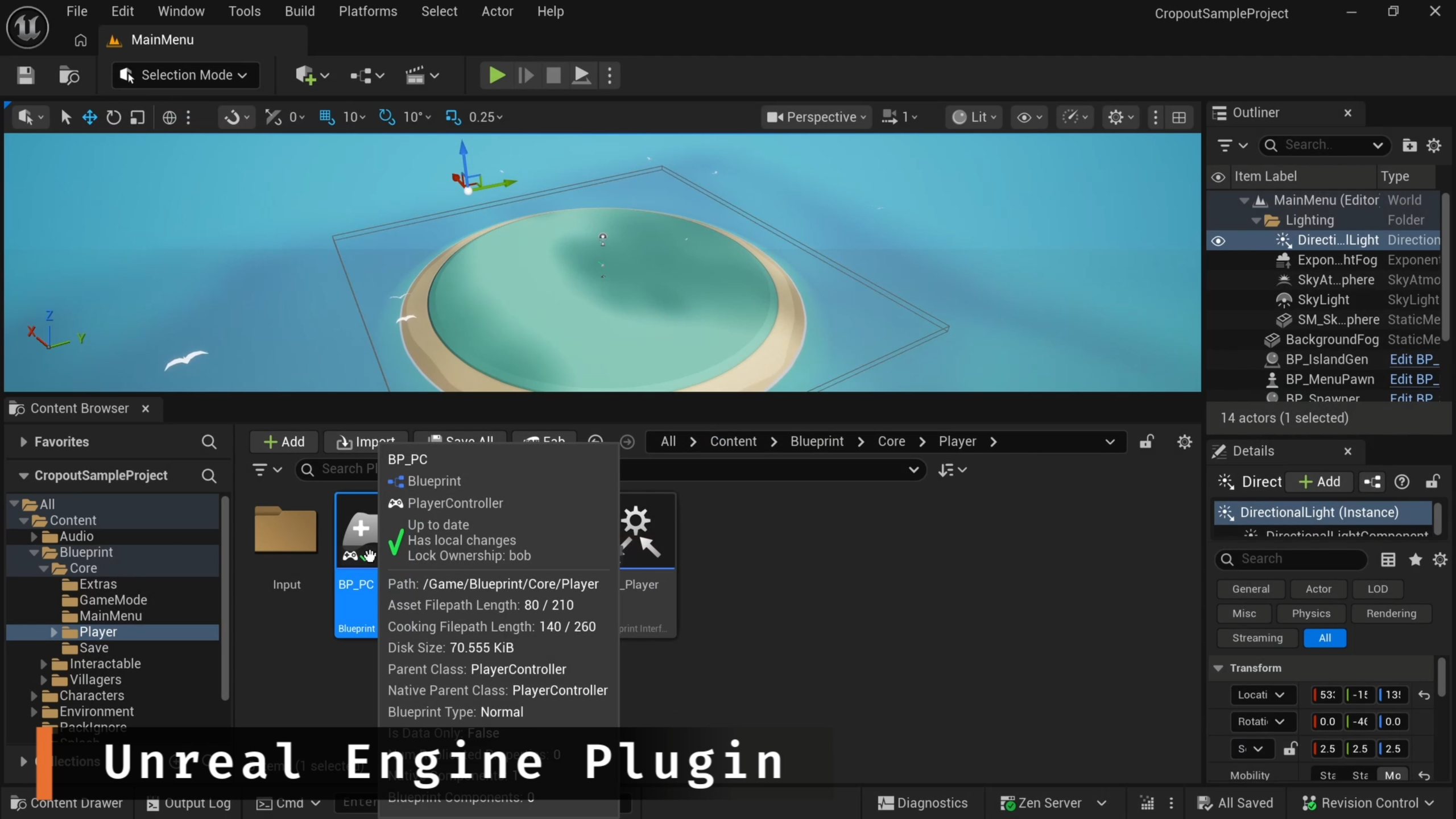Image resolution: width=1456 pixels, height=819 pixels.
Task: Open the Content Browser settings gear
Action: point(1184,442)
